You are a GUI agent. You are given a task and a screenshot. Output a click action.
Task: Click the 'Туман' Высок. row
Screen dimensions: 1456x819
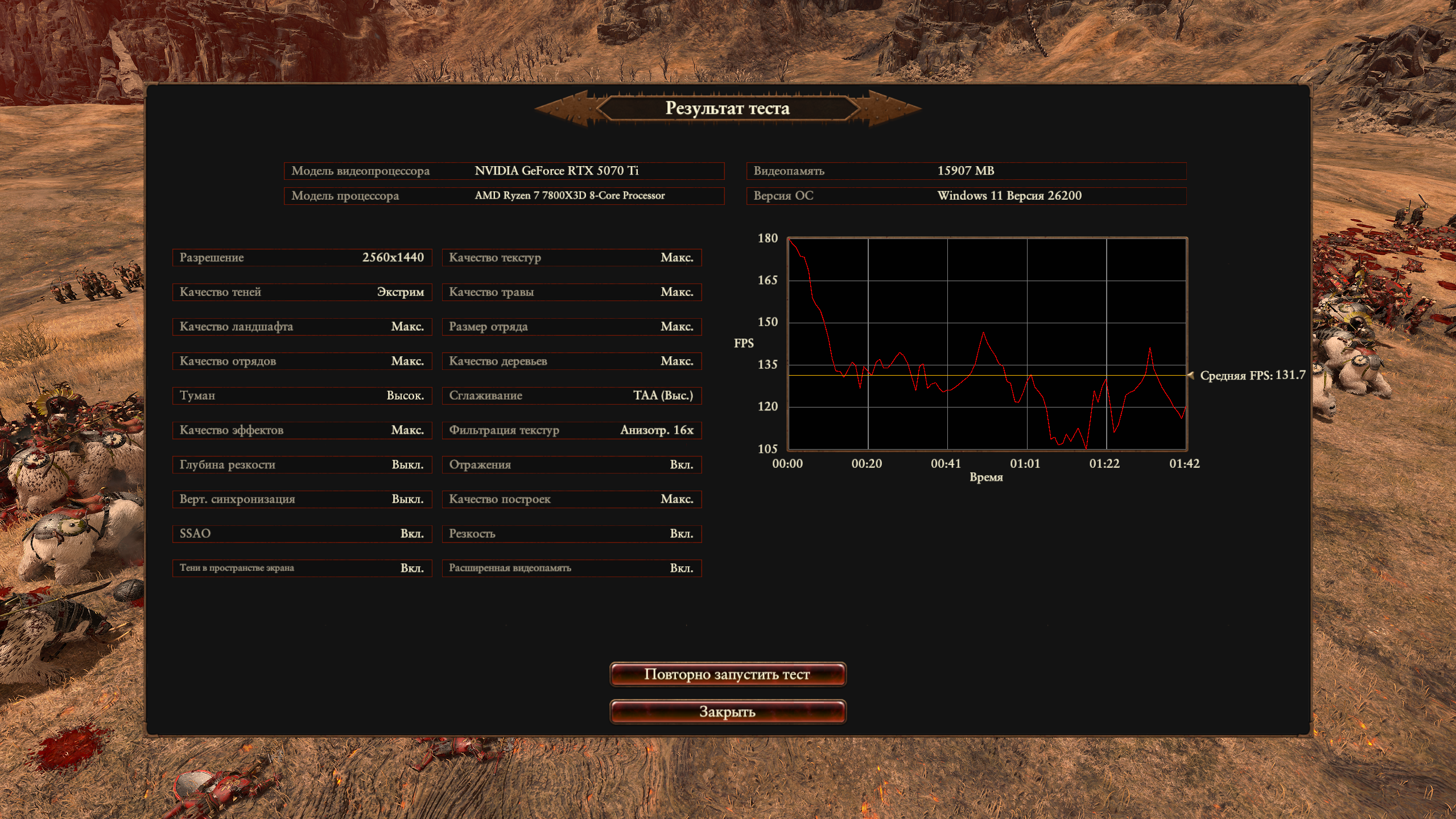[302, 396]
